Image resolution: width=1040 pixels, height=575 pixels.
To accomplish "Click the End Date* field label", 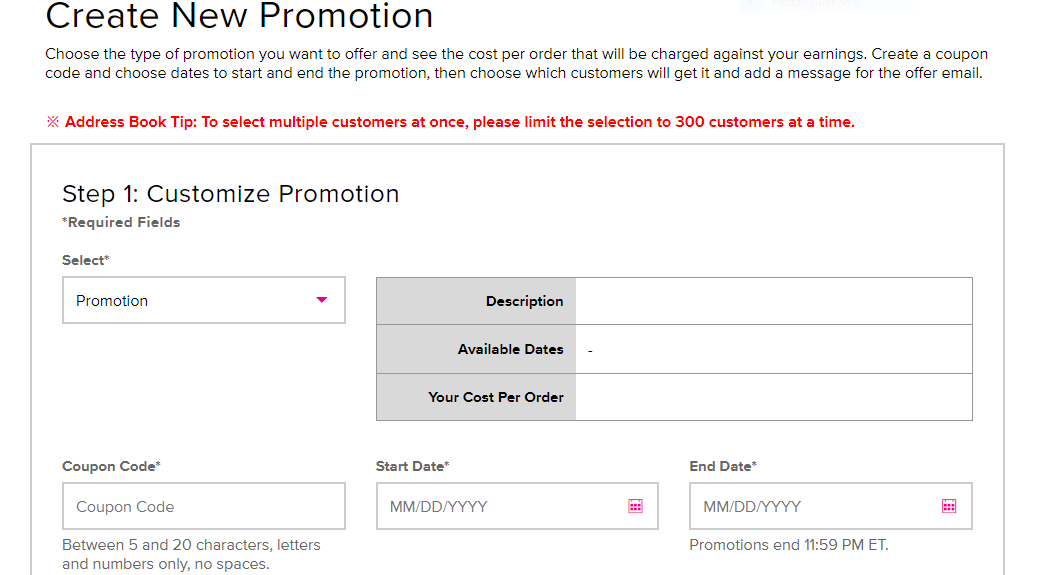I will pyautogui.click(x=723, y=466).
